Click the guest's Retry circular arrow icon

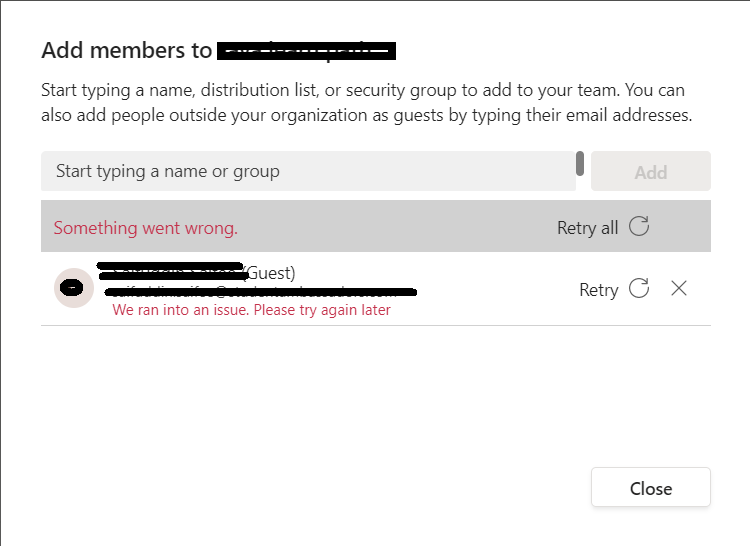click(x=639, y=288)
